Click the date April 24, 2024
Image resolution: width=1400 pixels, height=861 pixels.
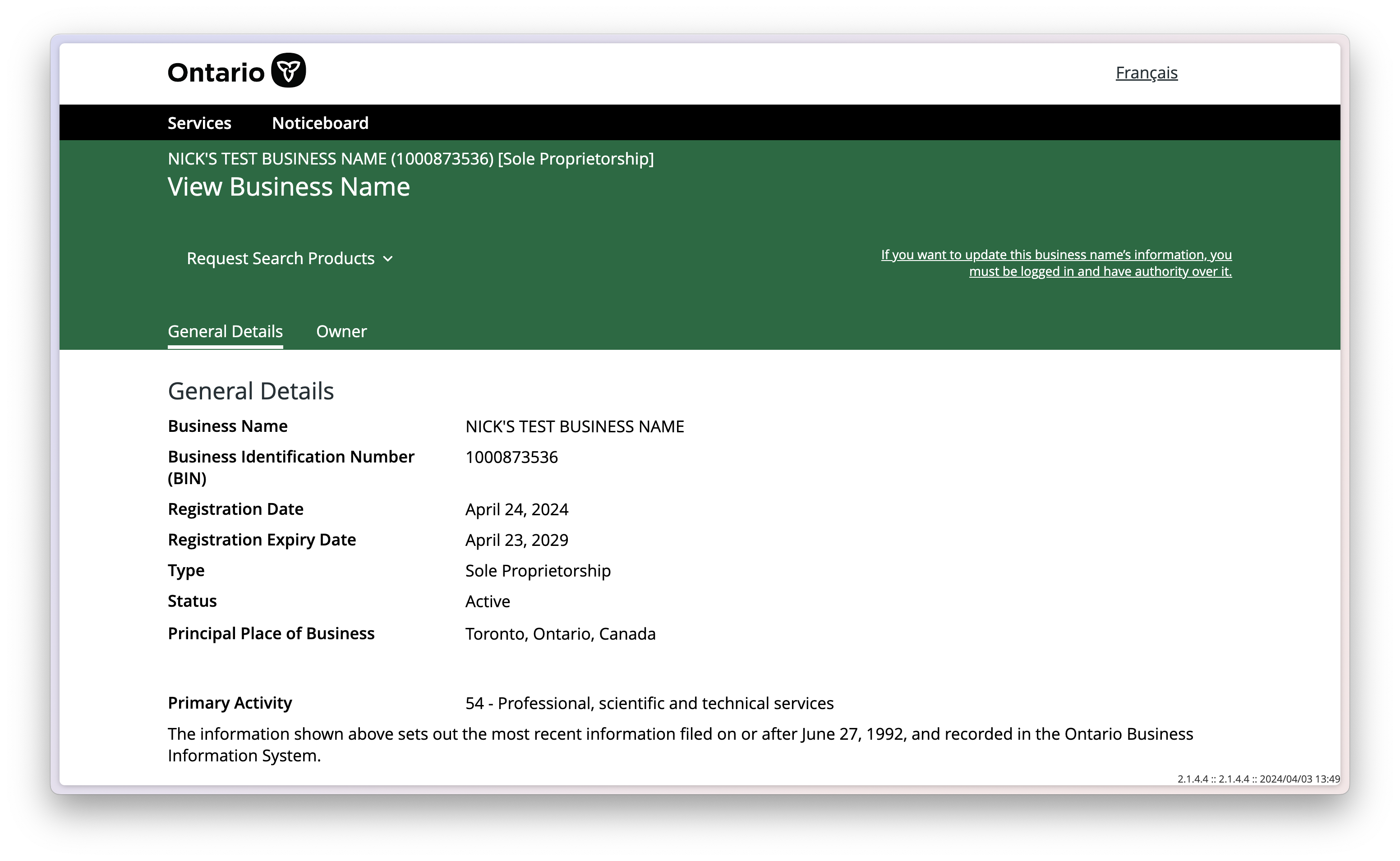coord(516,510)
